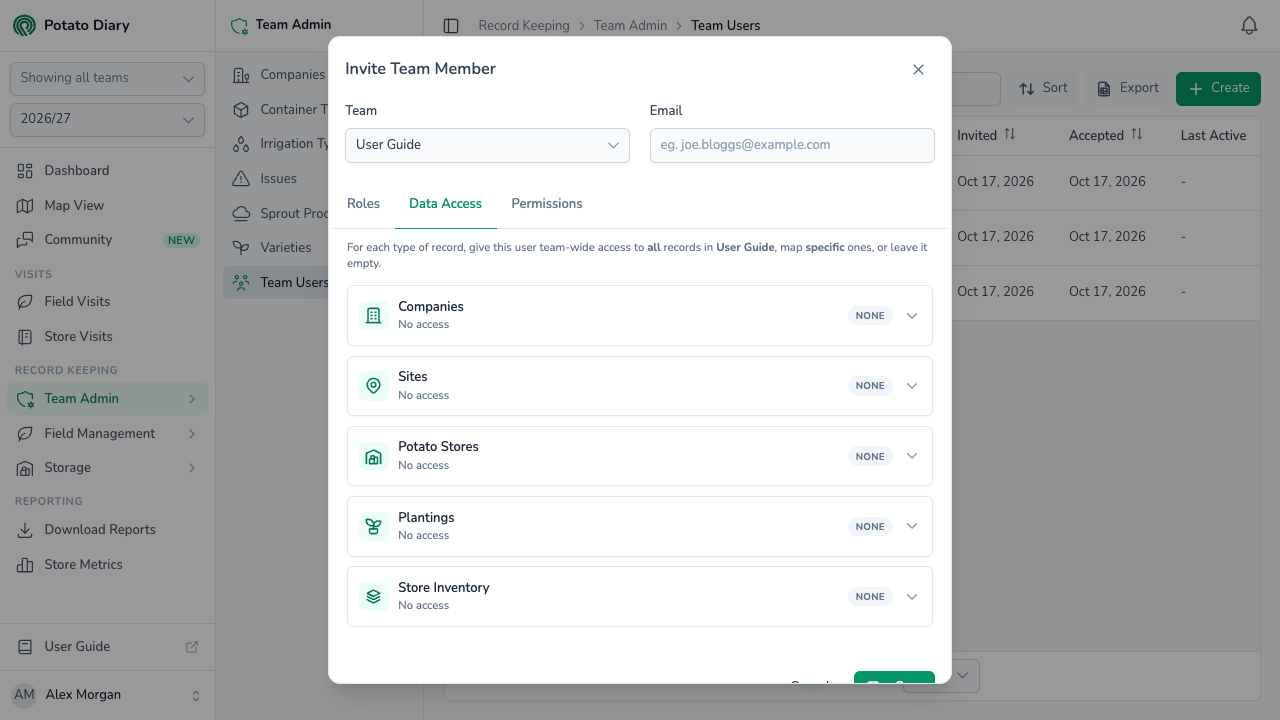Click the Issues warning triangle icon
This screenshot has width=1280, height=720.
point(241,179)
